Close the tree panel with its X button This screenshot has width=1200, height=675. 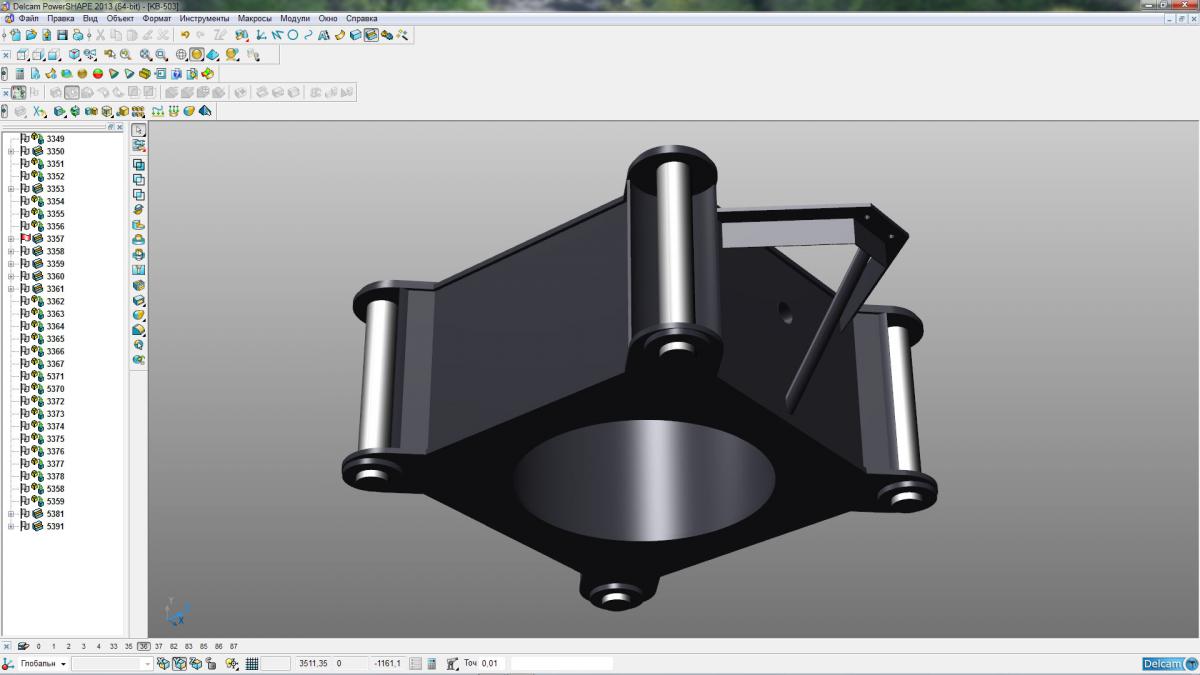(122, 128)
